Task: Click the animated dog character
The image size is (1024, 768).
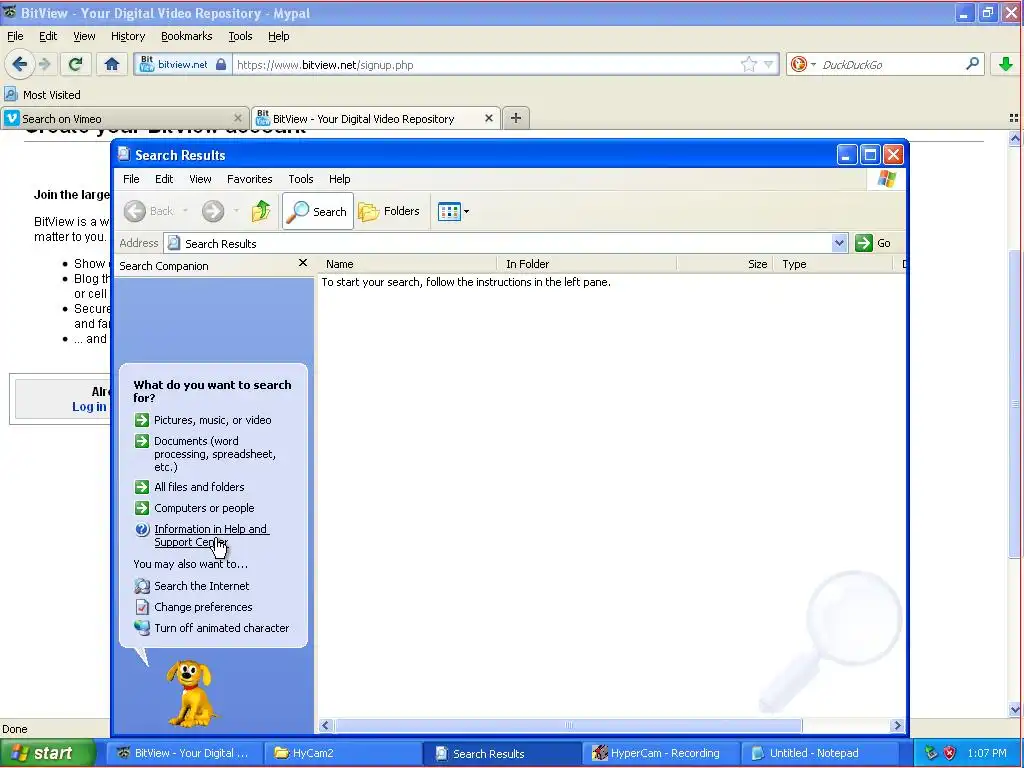Action: click(190, 693)
